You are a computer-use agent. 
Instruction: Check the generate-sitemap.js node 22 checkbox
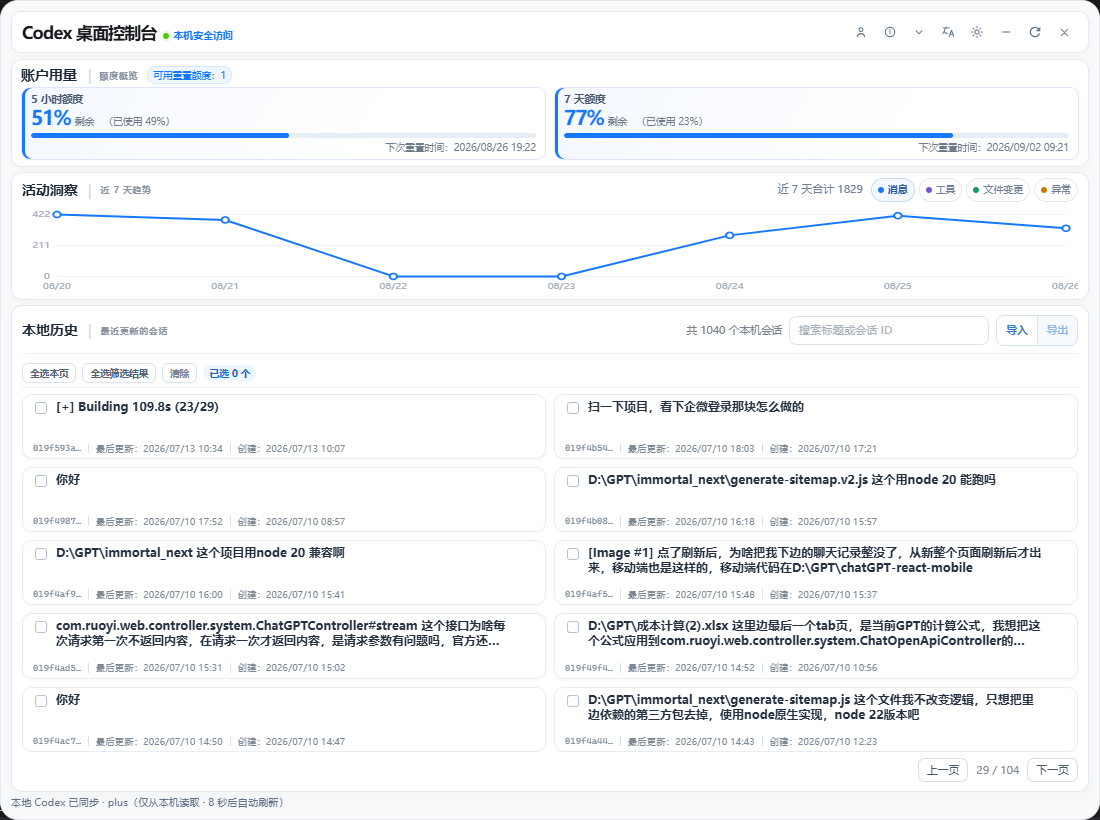[573, 701]
